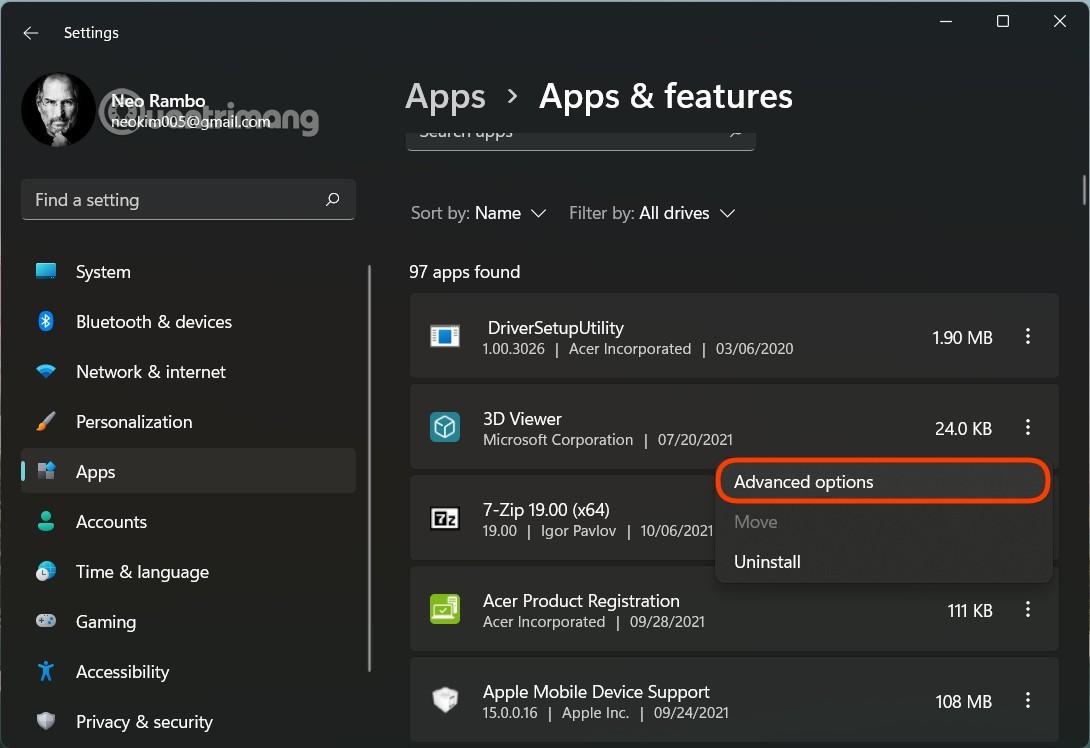This screenshot has width=1090, height=748.
Task: Go to Network & internet settings
Action: 150,372
